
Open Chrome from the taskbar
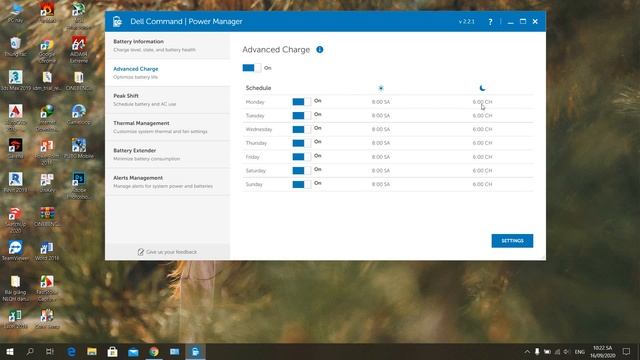point(154,351)
